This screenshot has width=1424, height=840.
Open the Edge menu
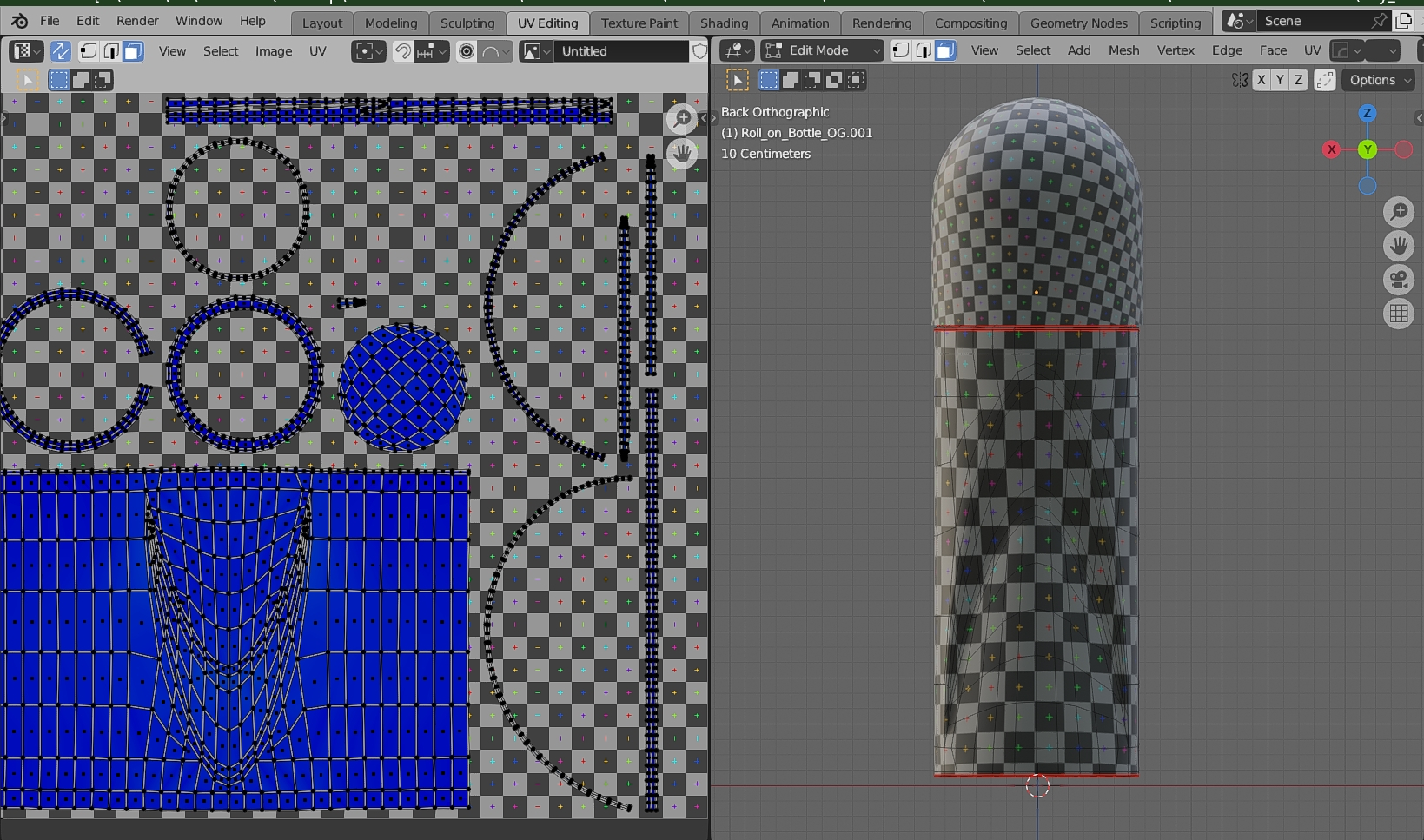pos(1227,50)
